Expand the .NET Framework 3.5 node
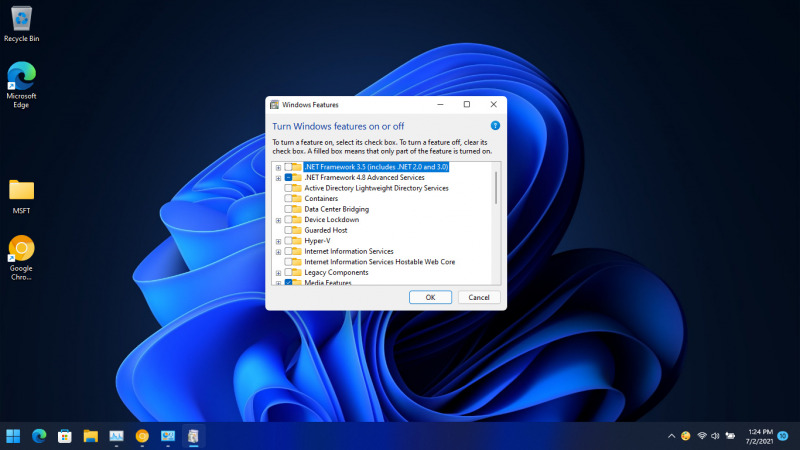The height and width of the screenshot is (450, 800). (x=279, y=167)
